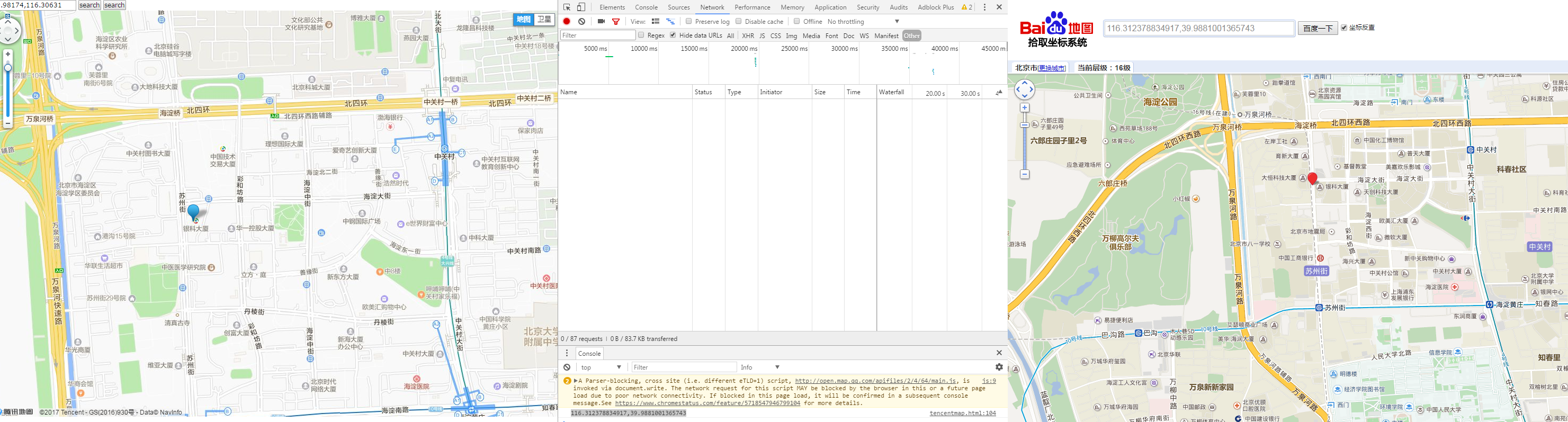
Task: Open the Console tab in top bar
Action: (646, 7)
